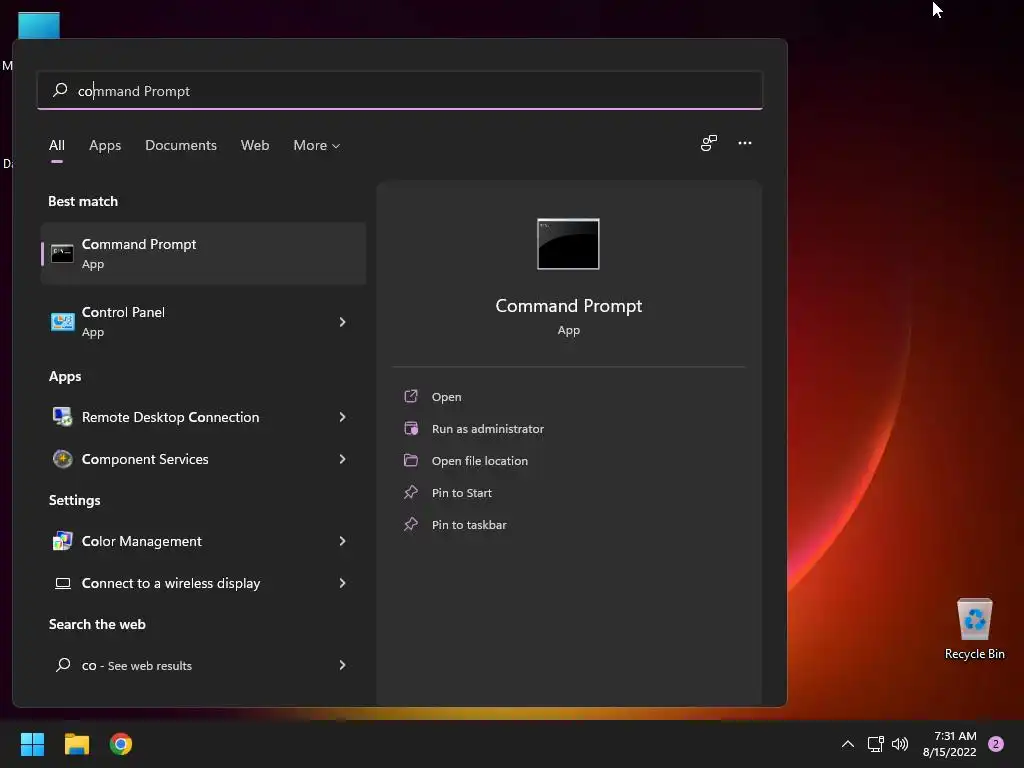Screen dimensions: 1024x768
Task: Expand Control Panel result chevron
Action: pyautogui.click(x=342, y=321)
